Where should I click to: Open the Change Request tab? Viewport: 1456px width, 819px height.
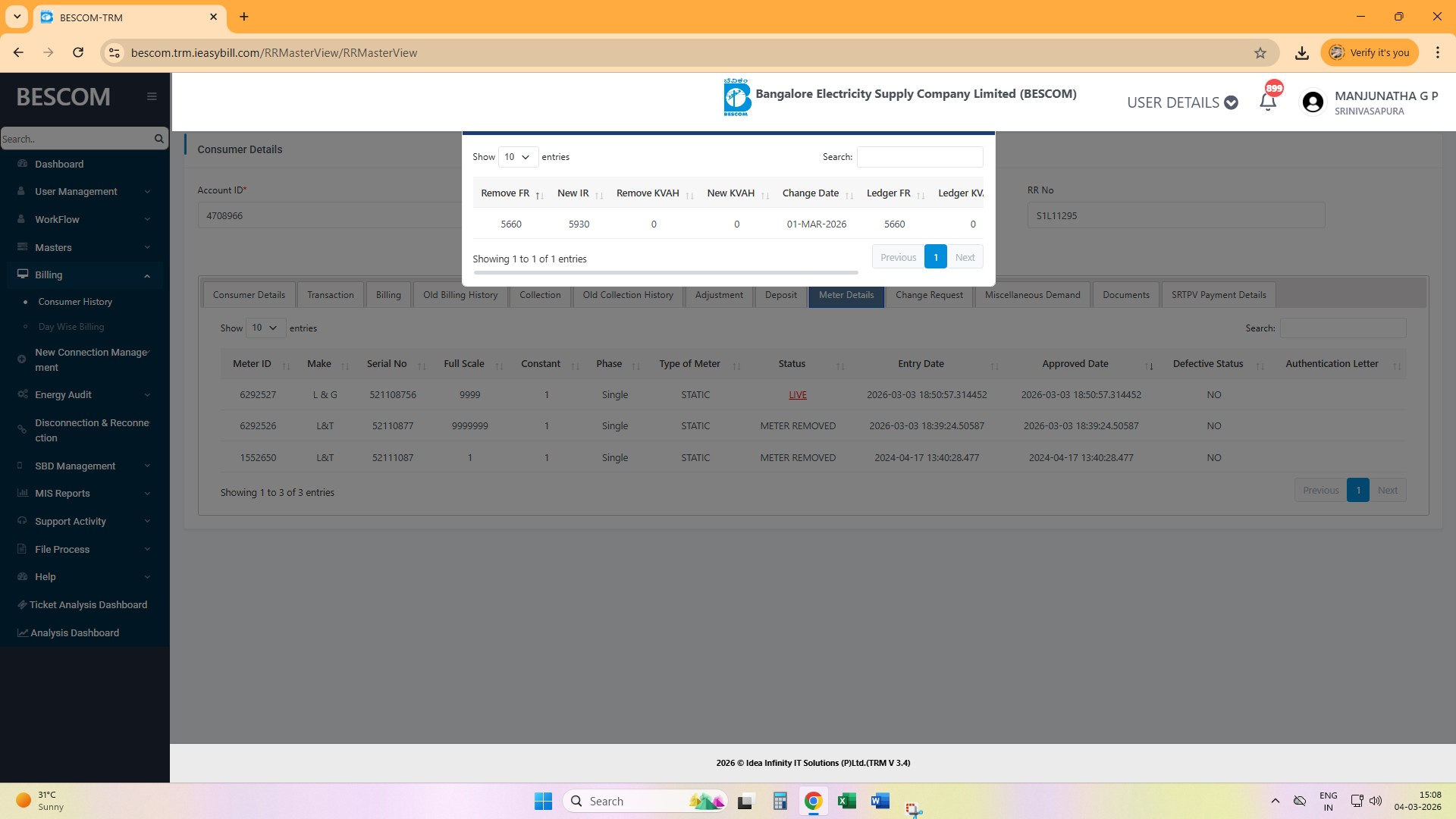929,295
